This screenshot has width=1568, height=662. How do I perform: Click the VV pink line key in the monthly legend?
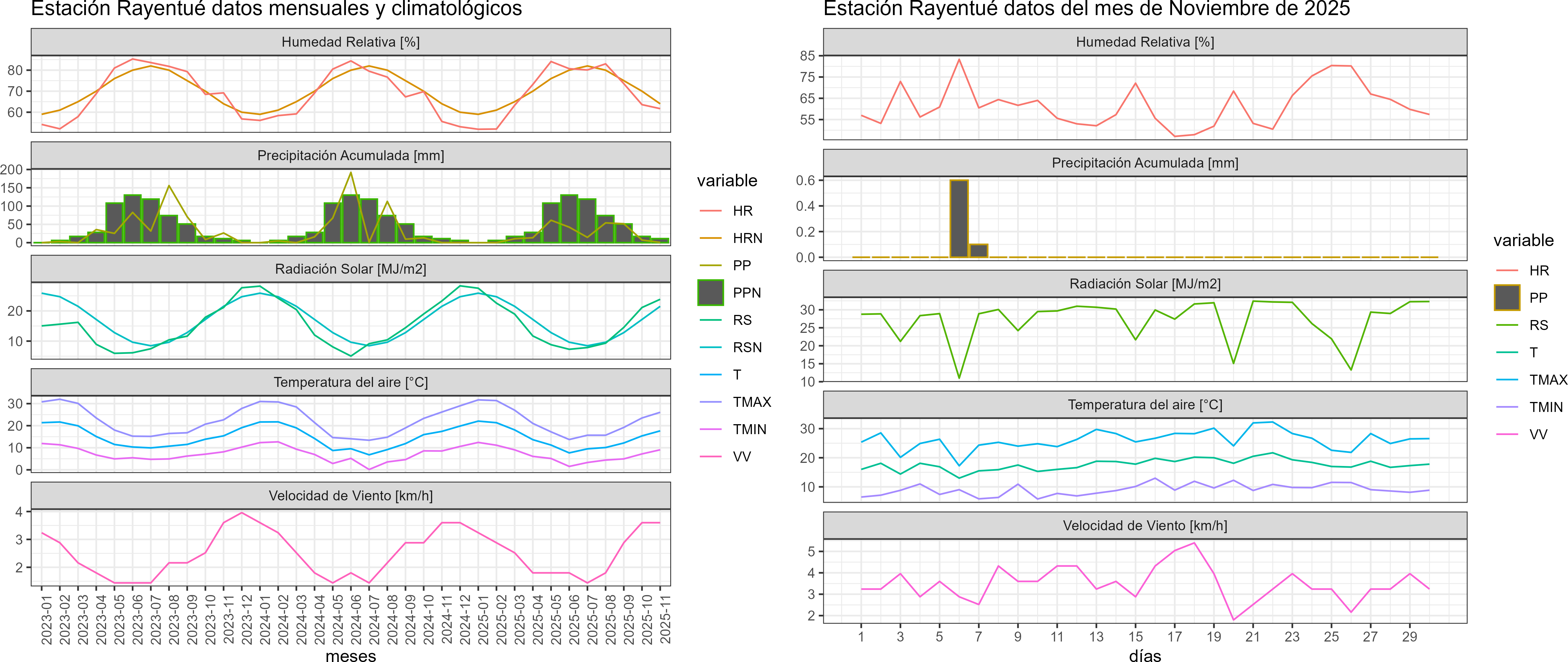[710, 456]
